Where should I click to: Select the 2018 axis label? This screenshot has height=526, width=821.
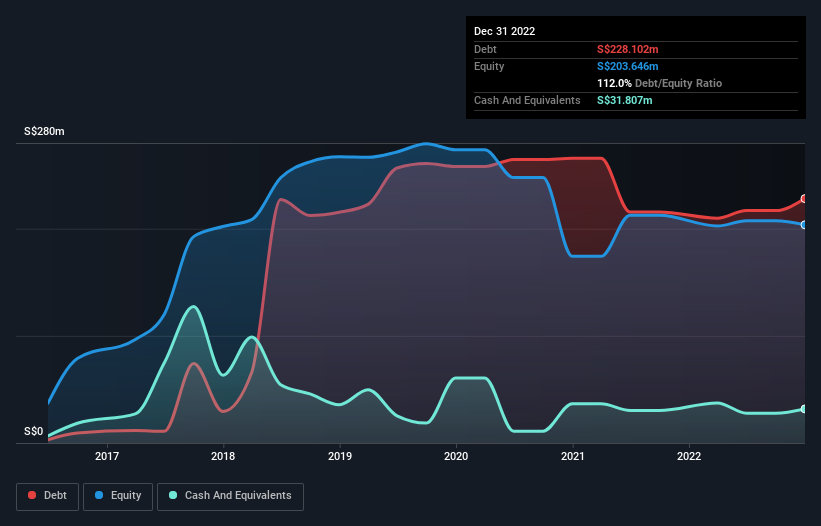coord(223,456)
